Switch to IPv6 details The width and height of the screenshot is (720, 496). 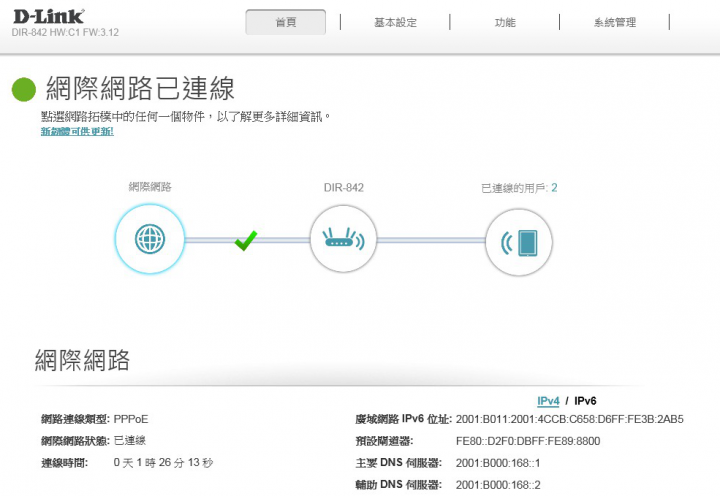(585, 401)
